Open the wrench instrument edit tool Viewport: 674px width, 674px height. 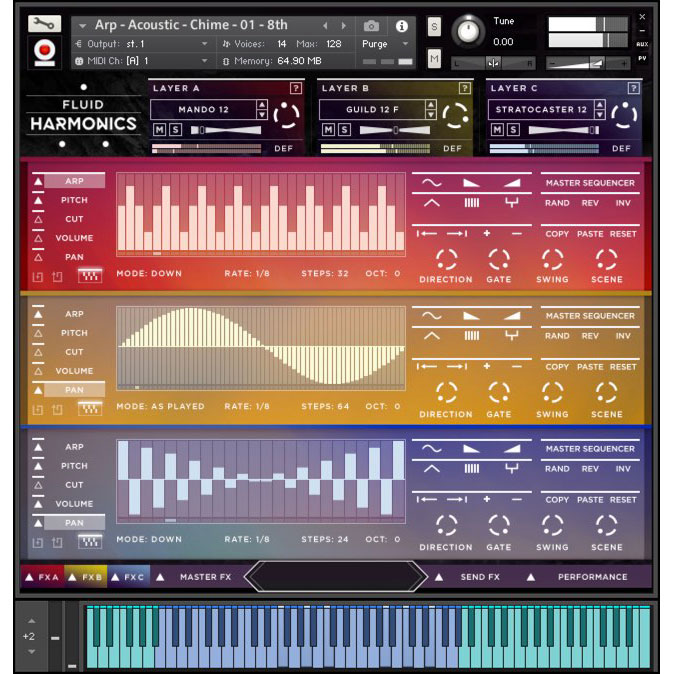[x=44, y=24]
